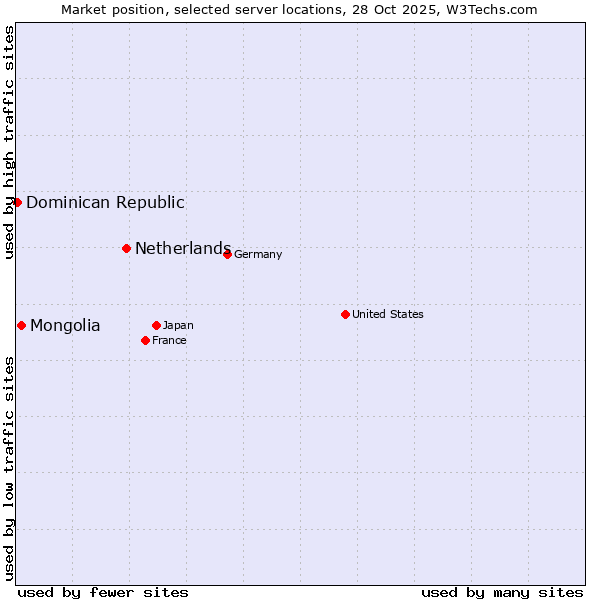
Task: Select the Germany text label
Action: pos(258,254)
